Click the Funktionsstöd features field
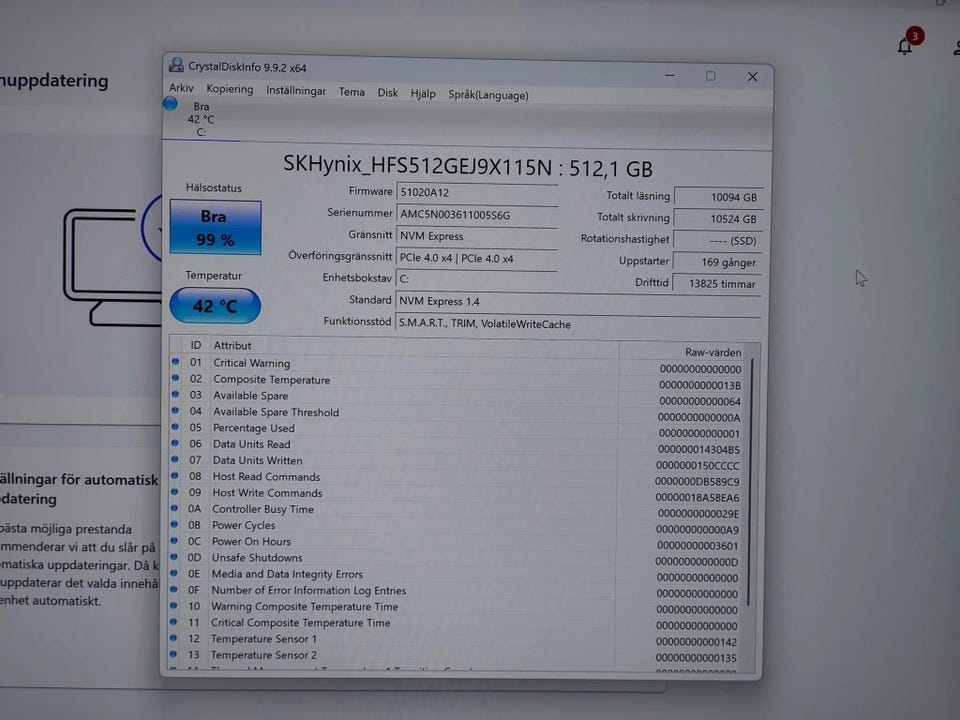Viewport: 960px width, 720px height. point(578,324)
